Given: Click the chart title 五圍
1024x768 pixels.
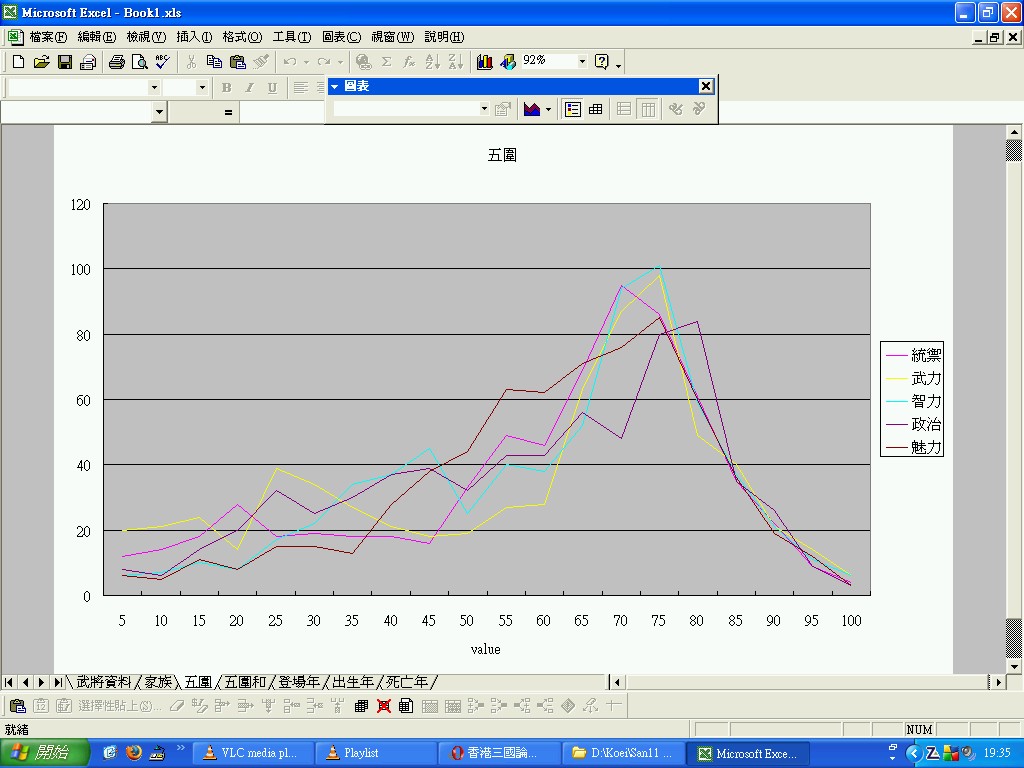Looking at the screenshot, I should tap(502, 155).
